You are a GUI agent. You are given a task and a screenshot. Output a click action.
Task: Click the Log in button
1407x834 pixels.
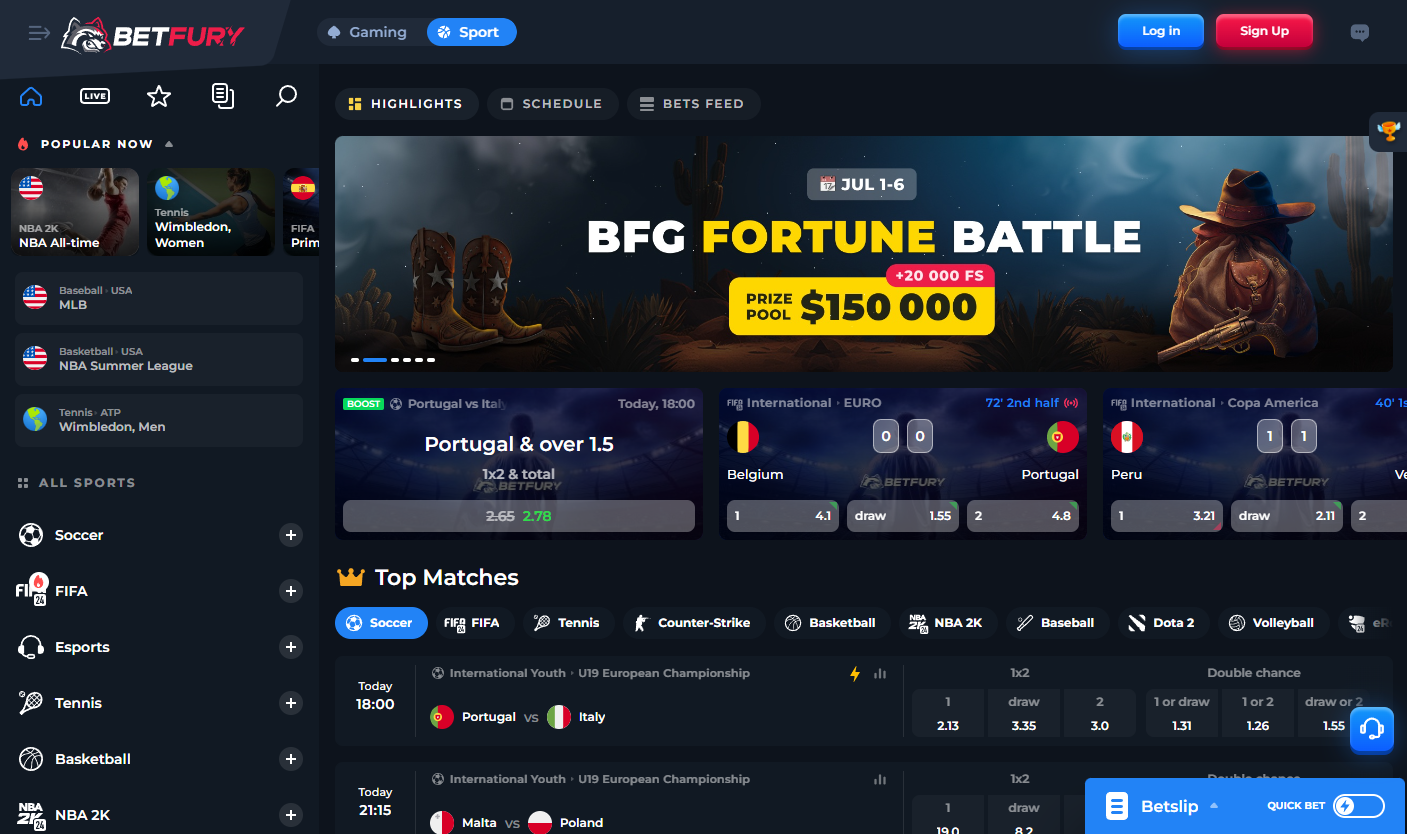click(x=1161, y=31)
